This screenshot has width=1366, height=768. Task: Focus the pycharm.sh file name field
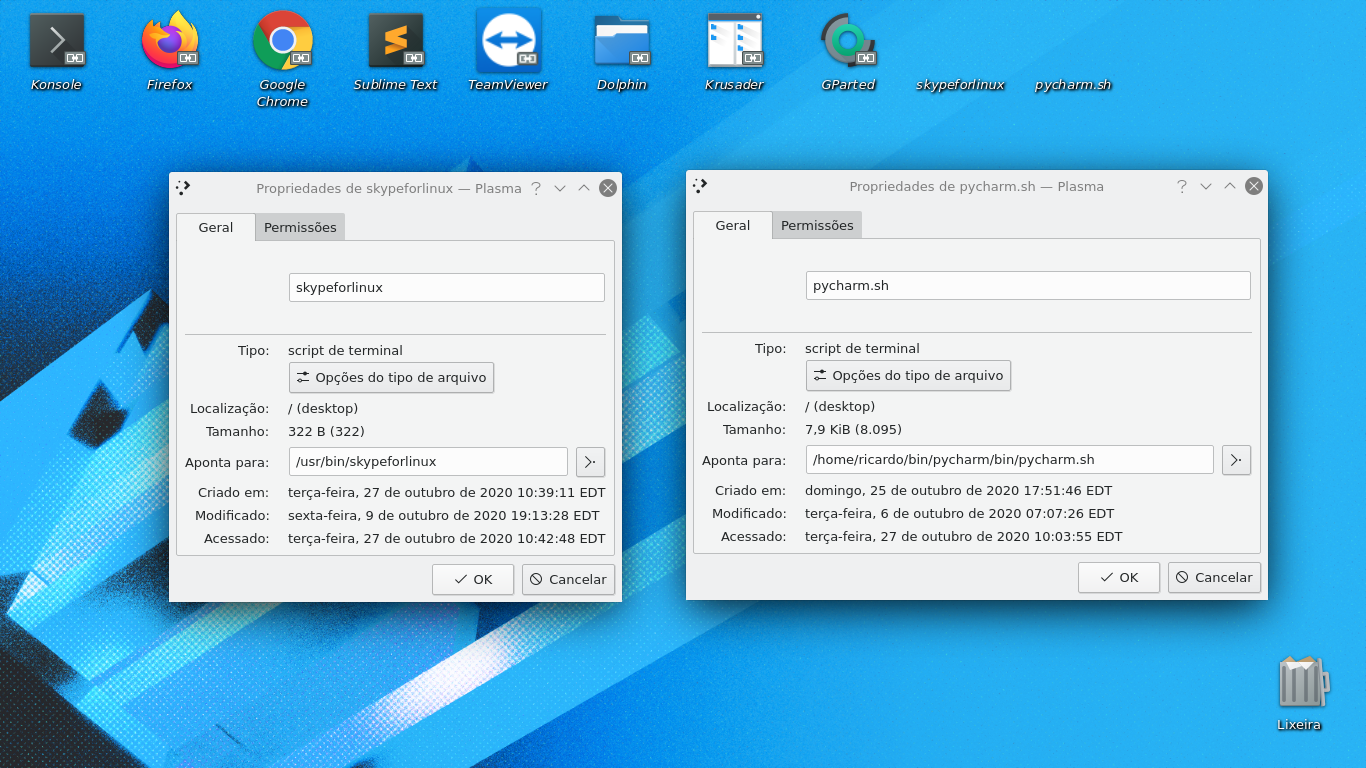(1028, 286)
